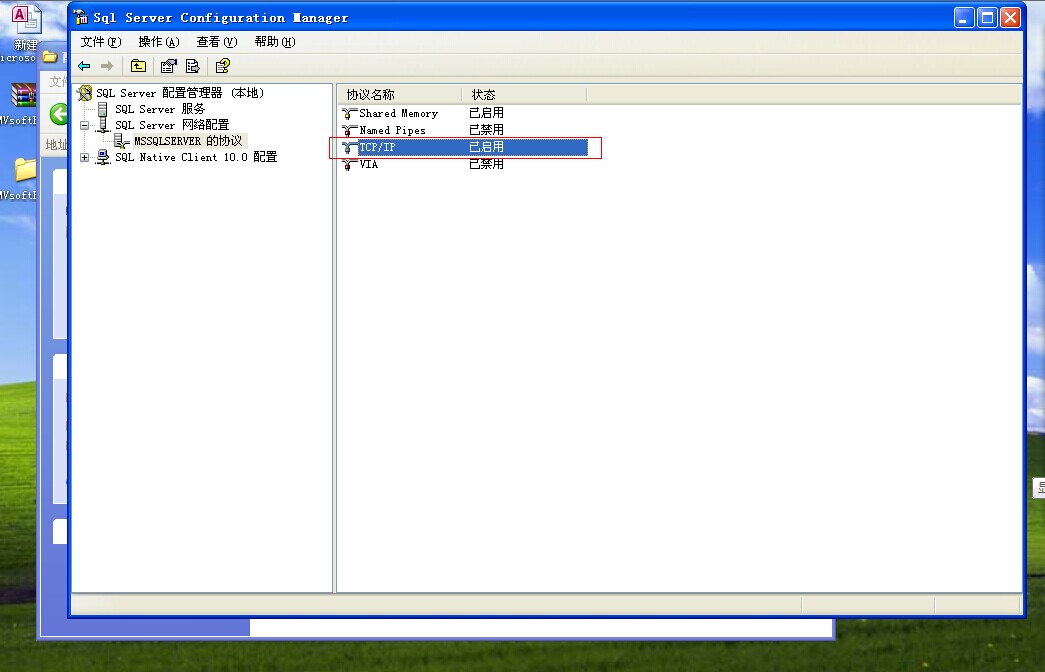
Task: Sort by the 协议名称 column header
Action: (x=400, y=95)
